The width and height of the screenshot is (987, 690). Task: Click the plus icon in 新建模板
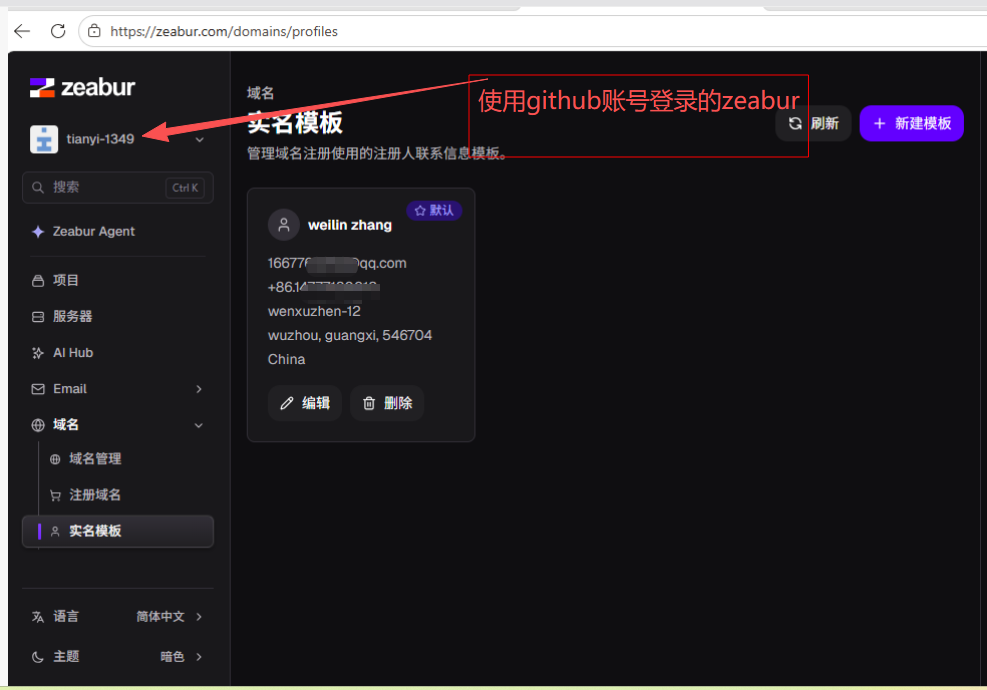click(x=879, y=123)
